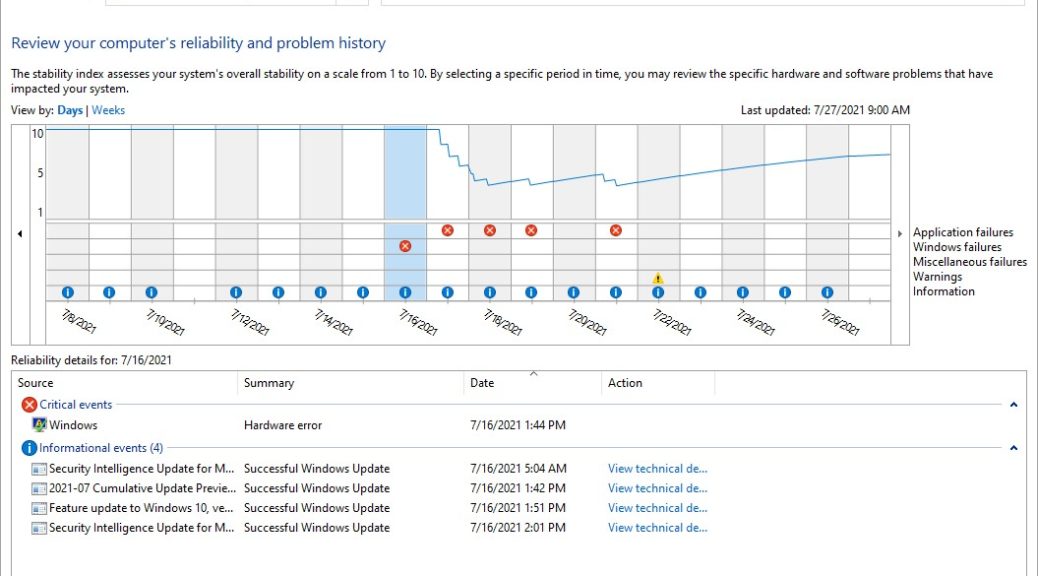
Task: Click the Warnings legend label
Action: click(937, 277)
